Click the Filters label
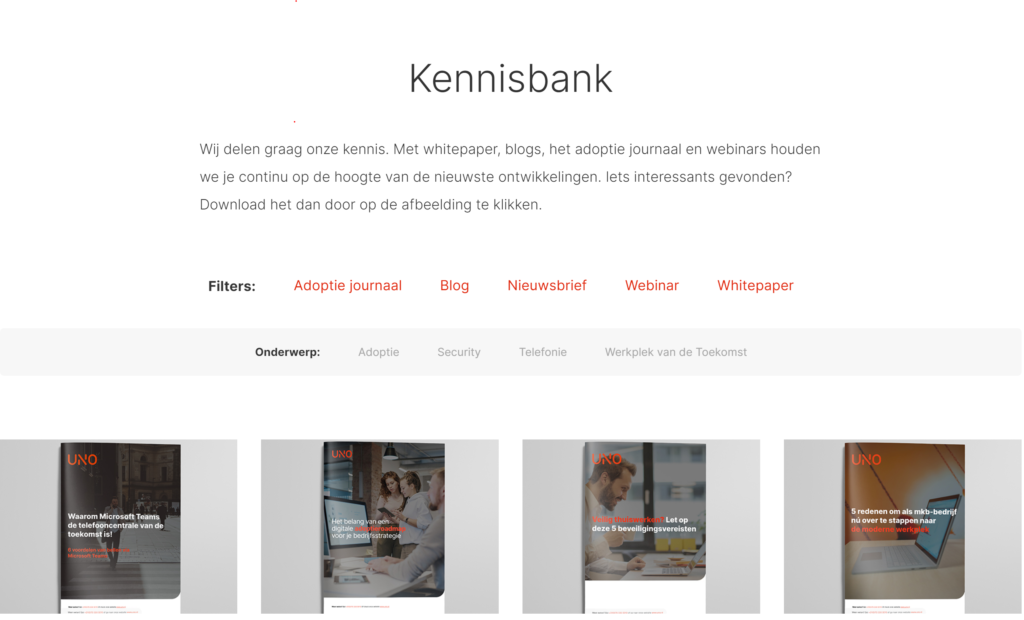This screenshot has width=1024, height=620. click(232, 286)
